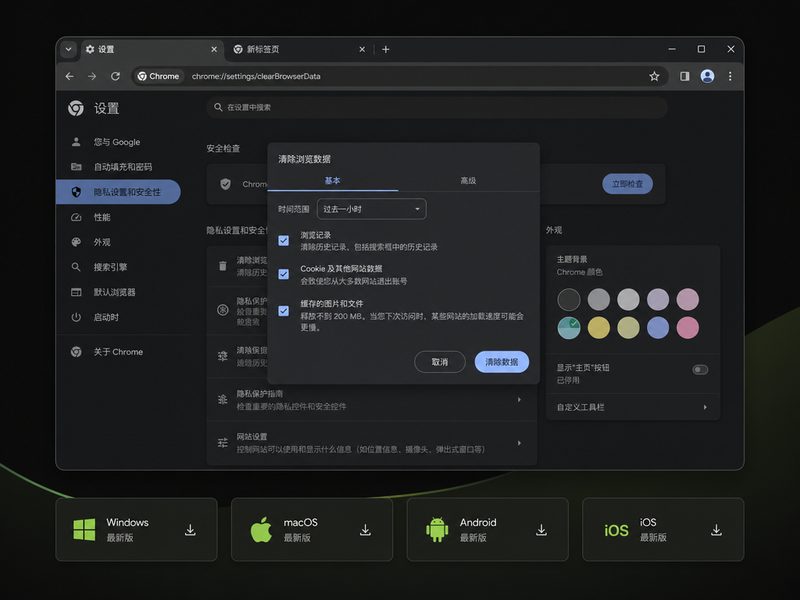The width and height of the screenshot is (800, 600).
Task: Download iOS version via download icon
Action: coord(716,530)
